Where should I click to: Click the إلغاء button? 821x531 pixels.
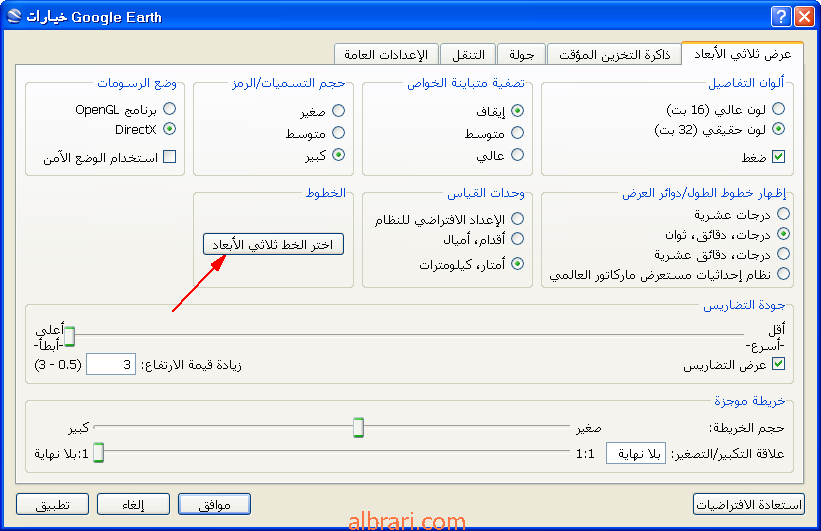134,504
